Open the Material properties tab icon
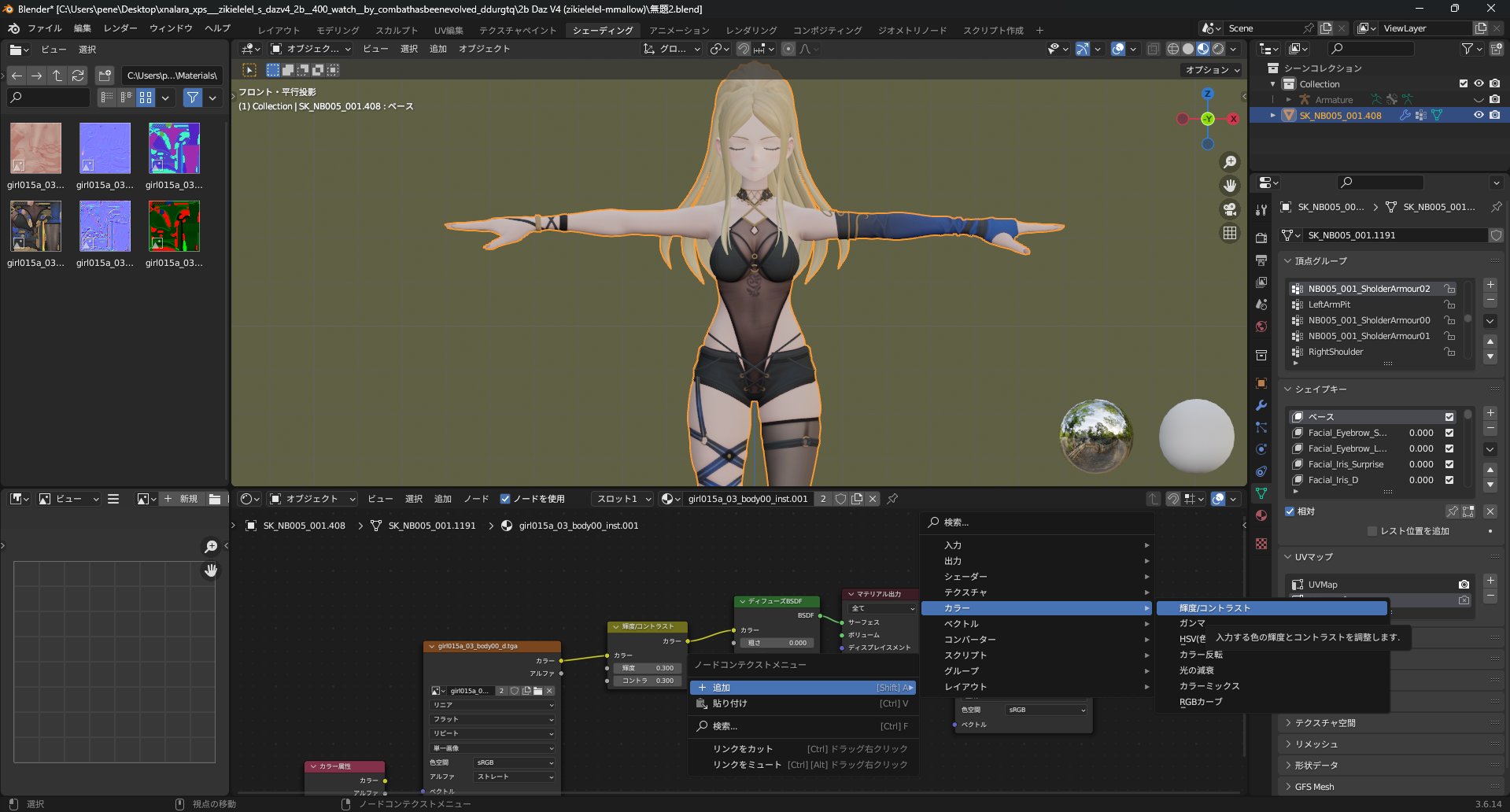 click(x=1261, y=515)
